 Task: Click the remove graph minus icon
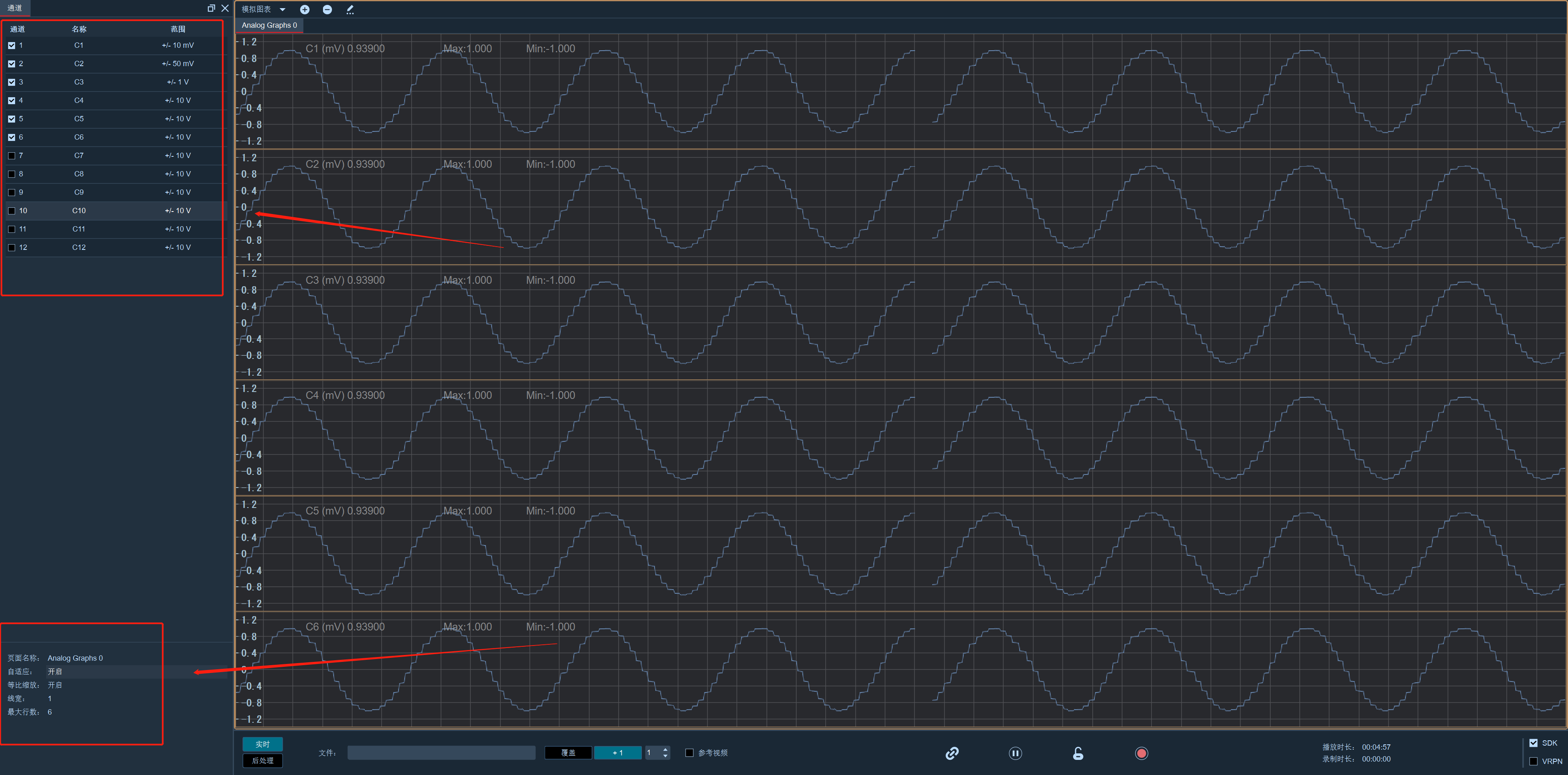(x=327, y=9)
